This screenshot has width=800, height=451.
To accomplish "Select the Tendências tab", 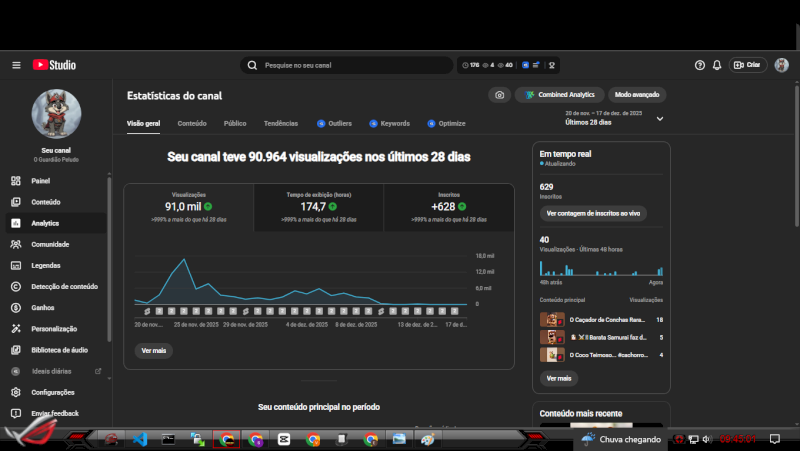I will click(280, 123).
